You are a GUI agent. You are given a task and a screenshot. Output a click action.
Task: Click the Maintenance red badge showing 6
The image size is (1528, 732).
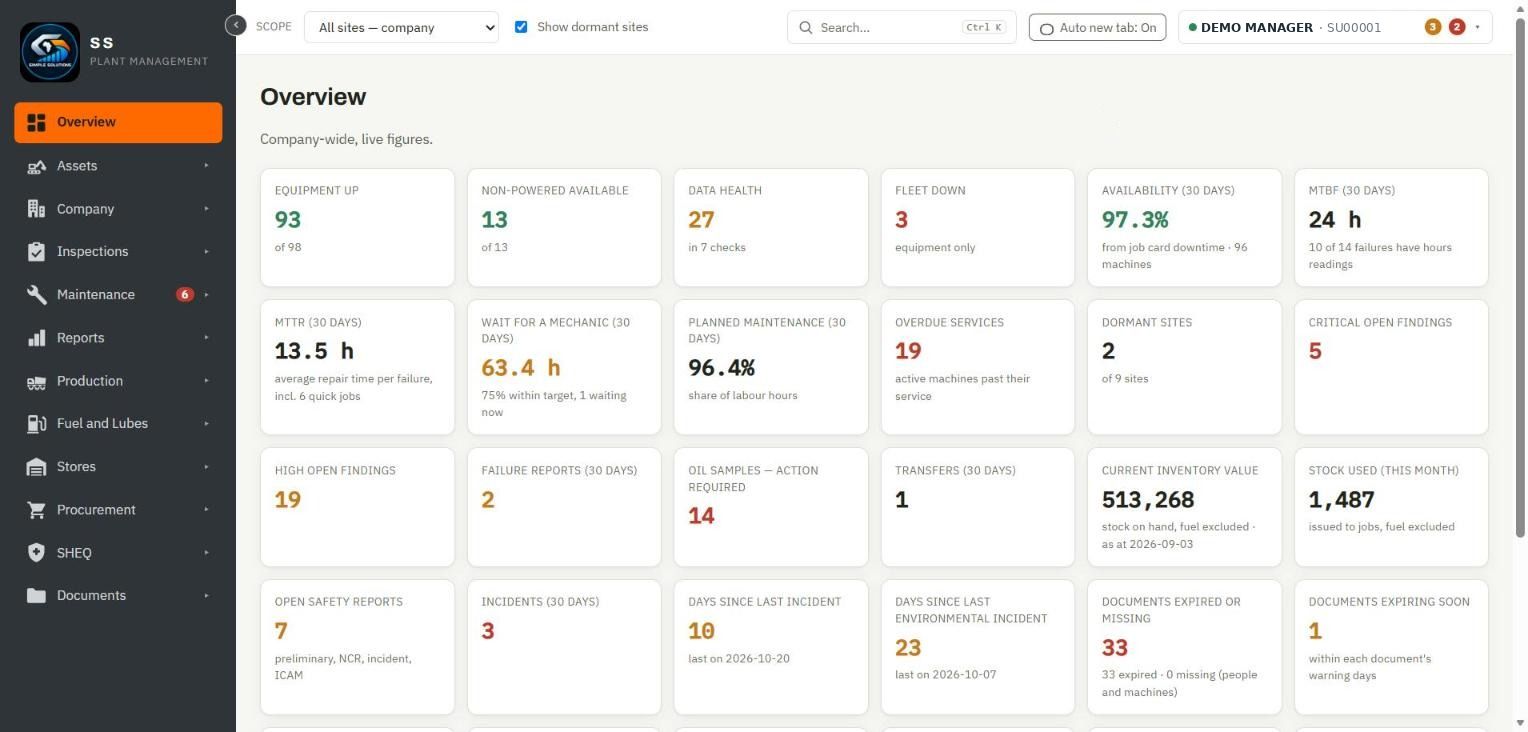click(x=184, y=295)
